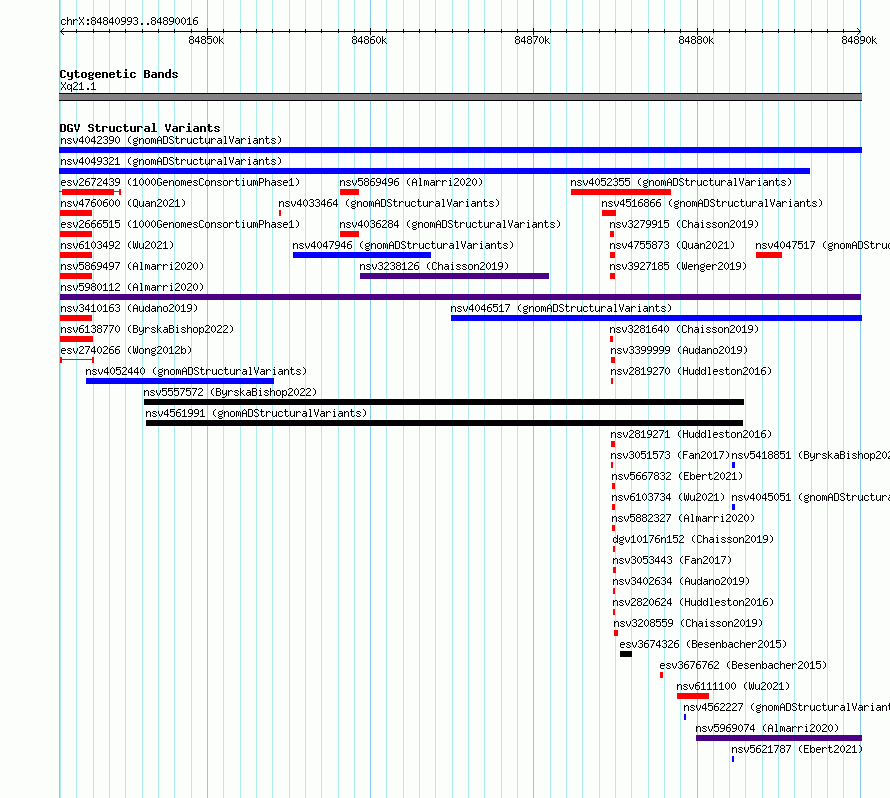Screen dimensions: 890x798
Task: Open the nsv6138770 ByrskaBishop2022 label
Action: (147, 329)
